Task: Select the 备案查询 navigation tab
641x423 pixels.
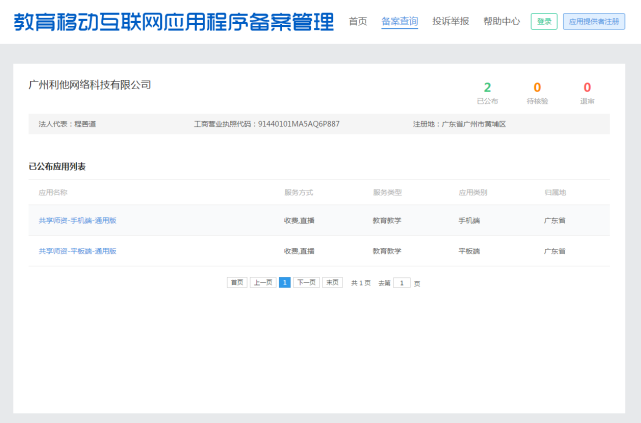Action: (x=399, y=21)
